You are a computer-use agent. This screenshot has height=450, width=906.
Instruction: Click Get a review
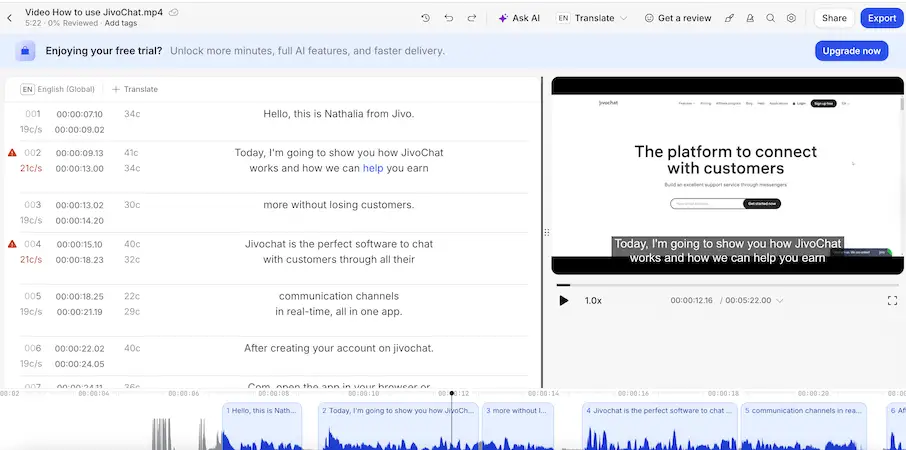(x=678, y=18)
